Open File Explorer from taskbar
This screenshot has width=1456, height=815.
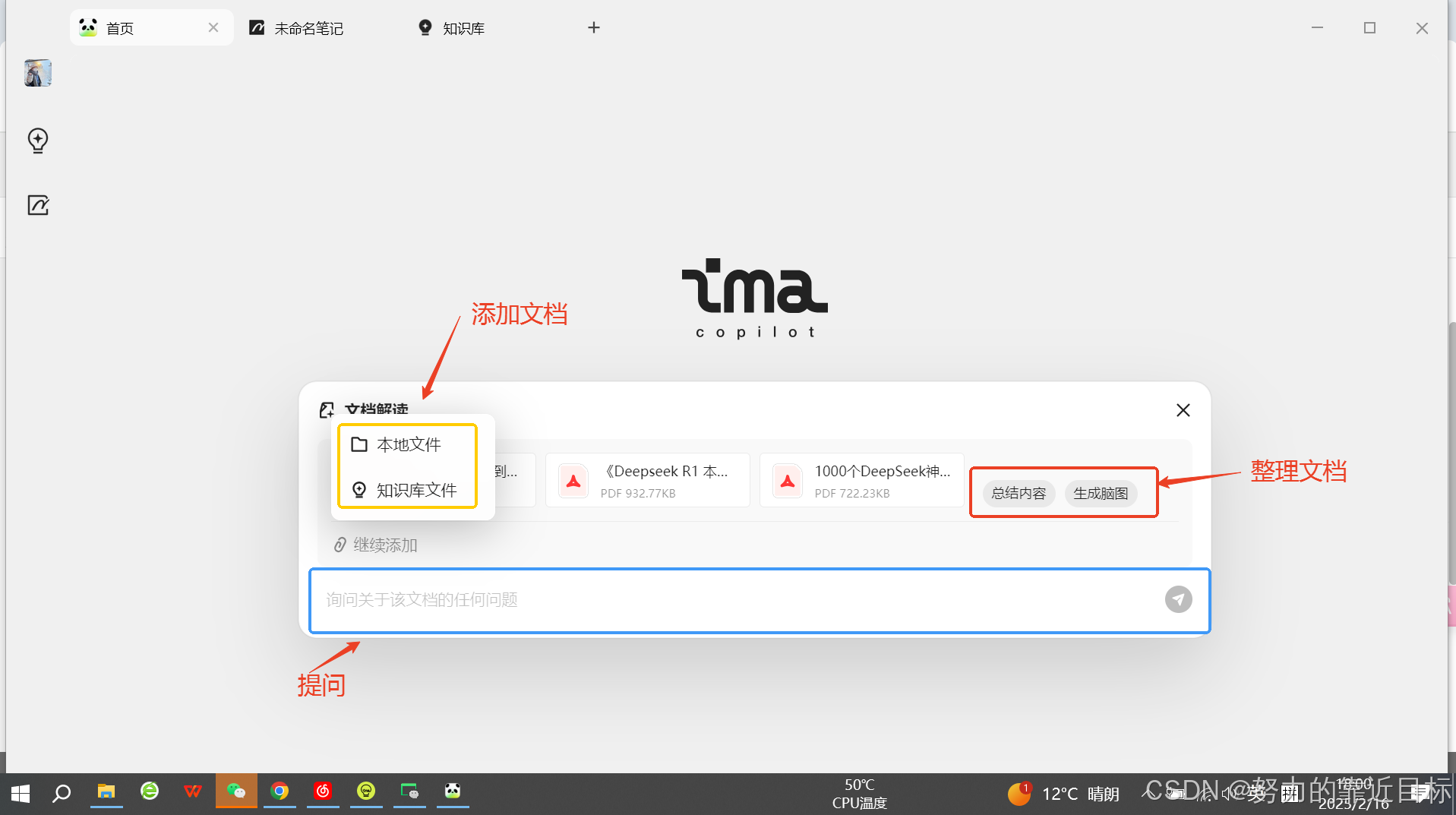click(x=106, y=792)
